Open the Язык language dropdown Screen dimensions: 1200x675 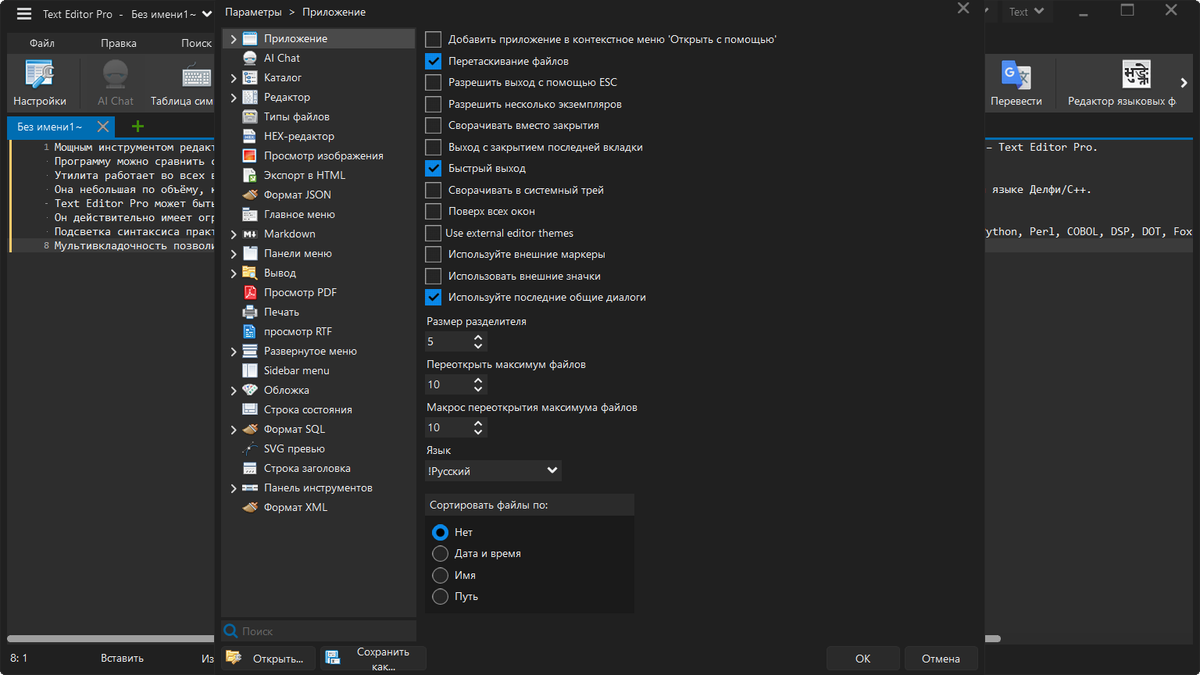point(493,471)
